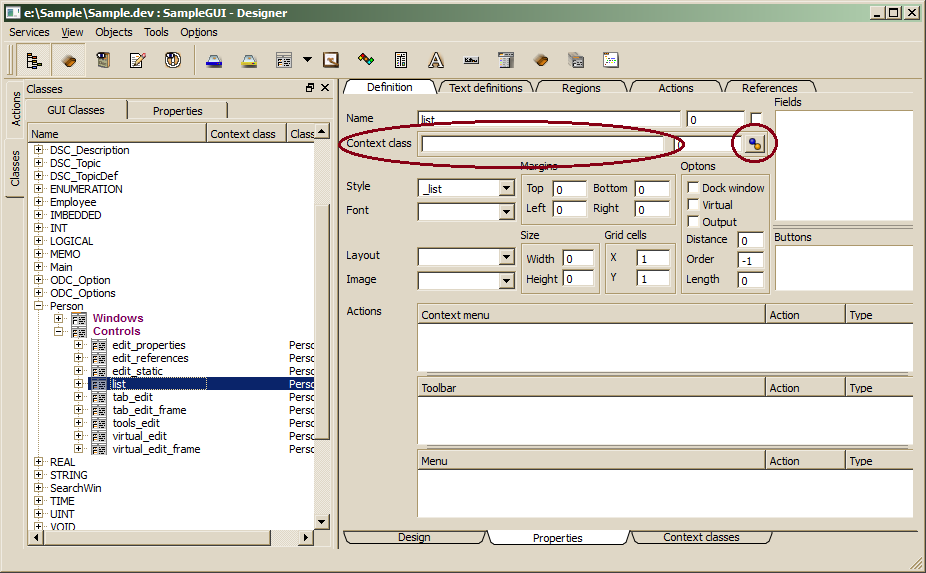Open the Layout combo box
The image size is (926, 573).
(506, 257)
